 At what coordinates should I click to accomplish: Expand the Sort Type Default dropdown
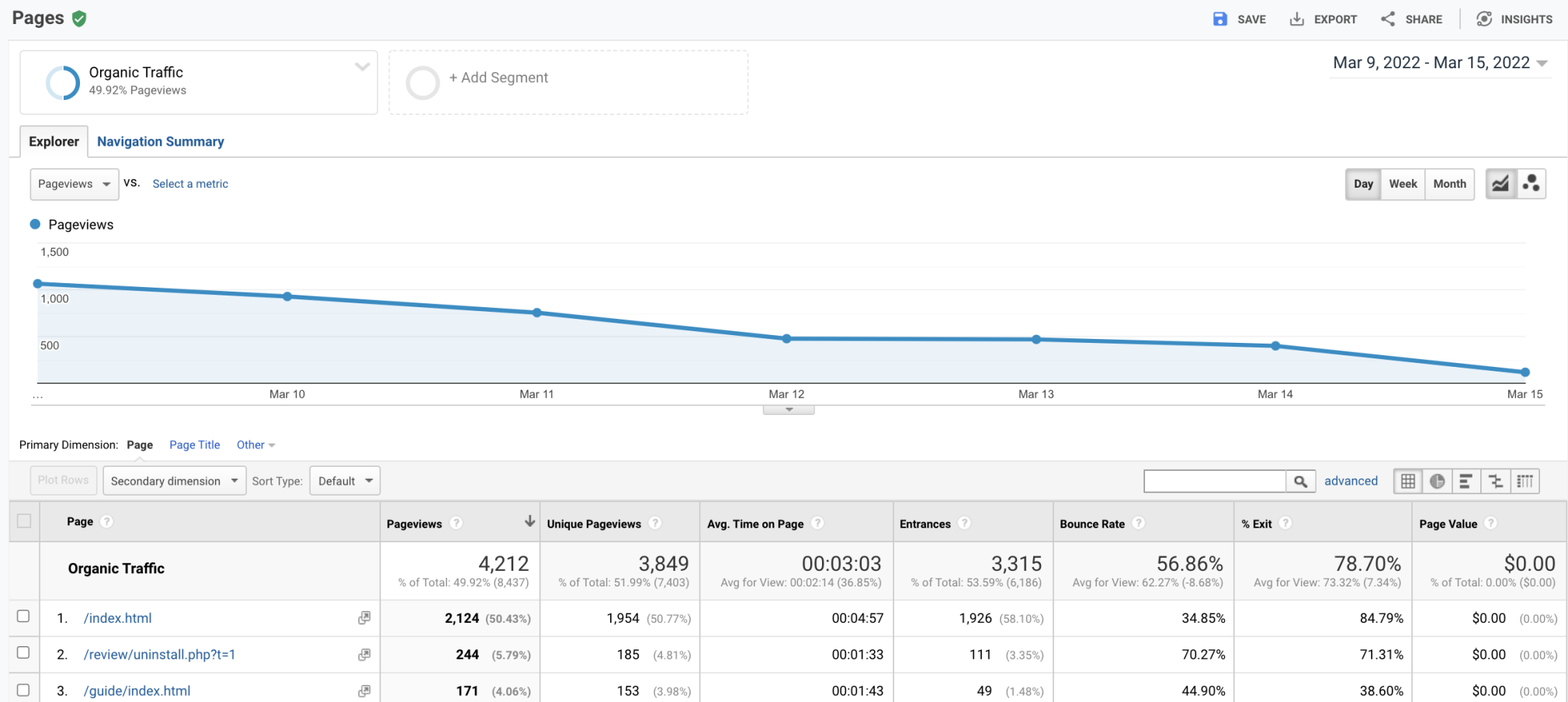coord(345,481)
